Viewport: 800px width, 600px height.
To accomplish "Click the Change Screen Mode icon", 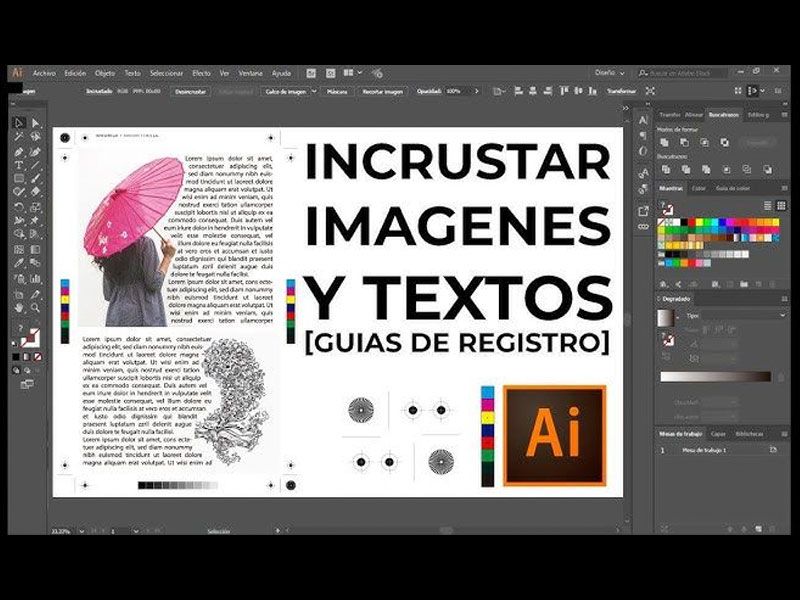I will (27, 384).
